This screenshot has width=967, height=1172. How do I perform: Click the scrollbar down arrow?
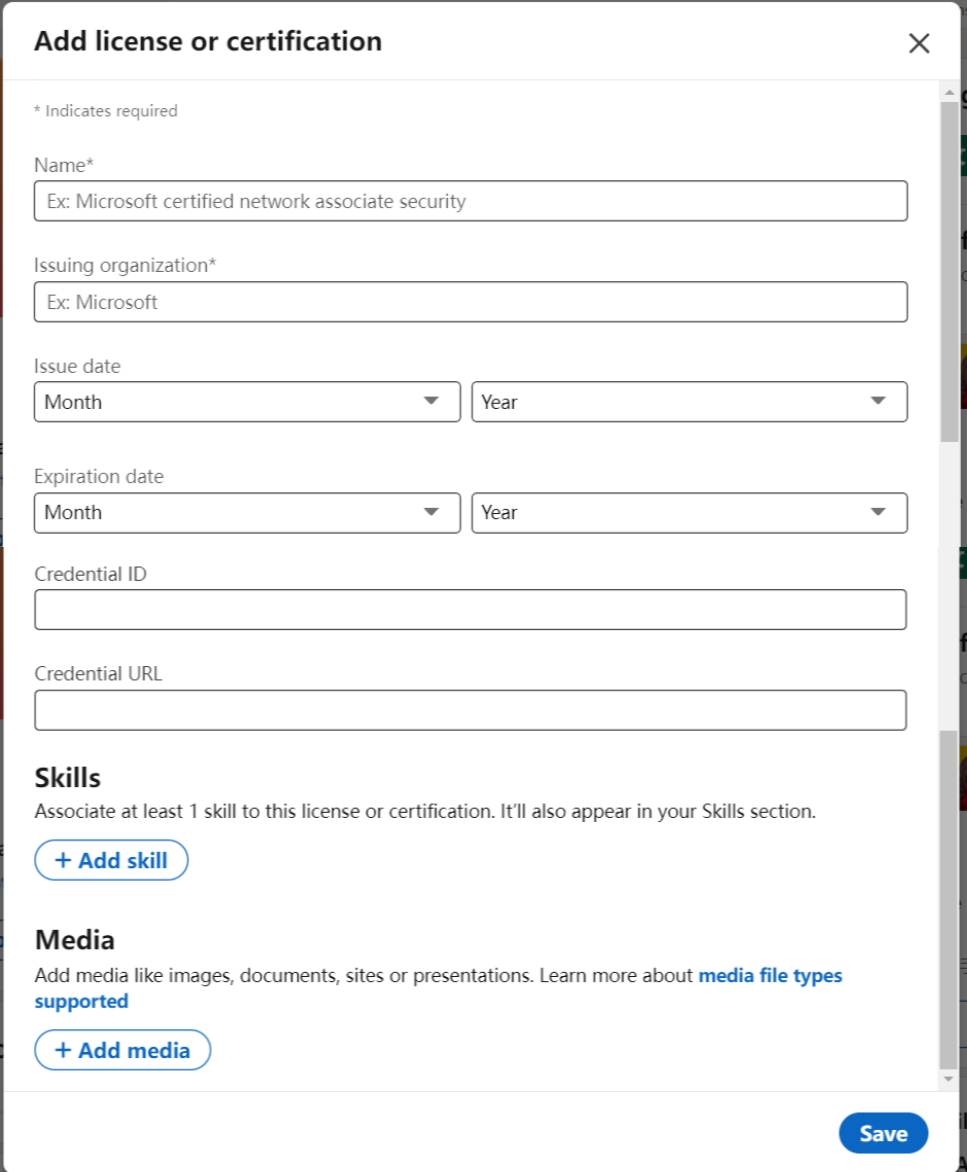pos(949,1078)
